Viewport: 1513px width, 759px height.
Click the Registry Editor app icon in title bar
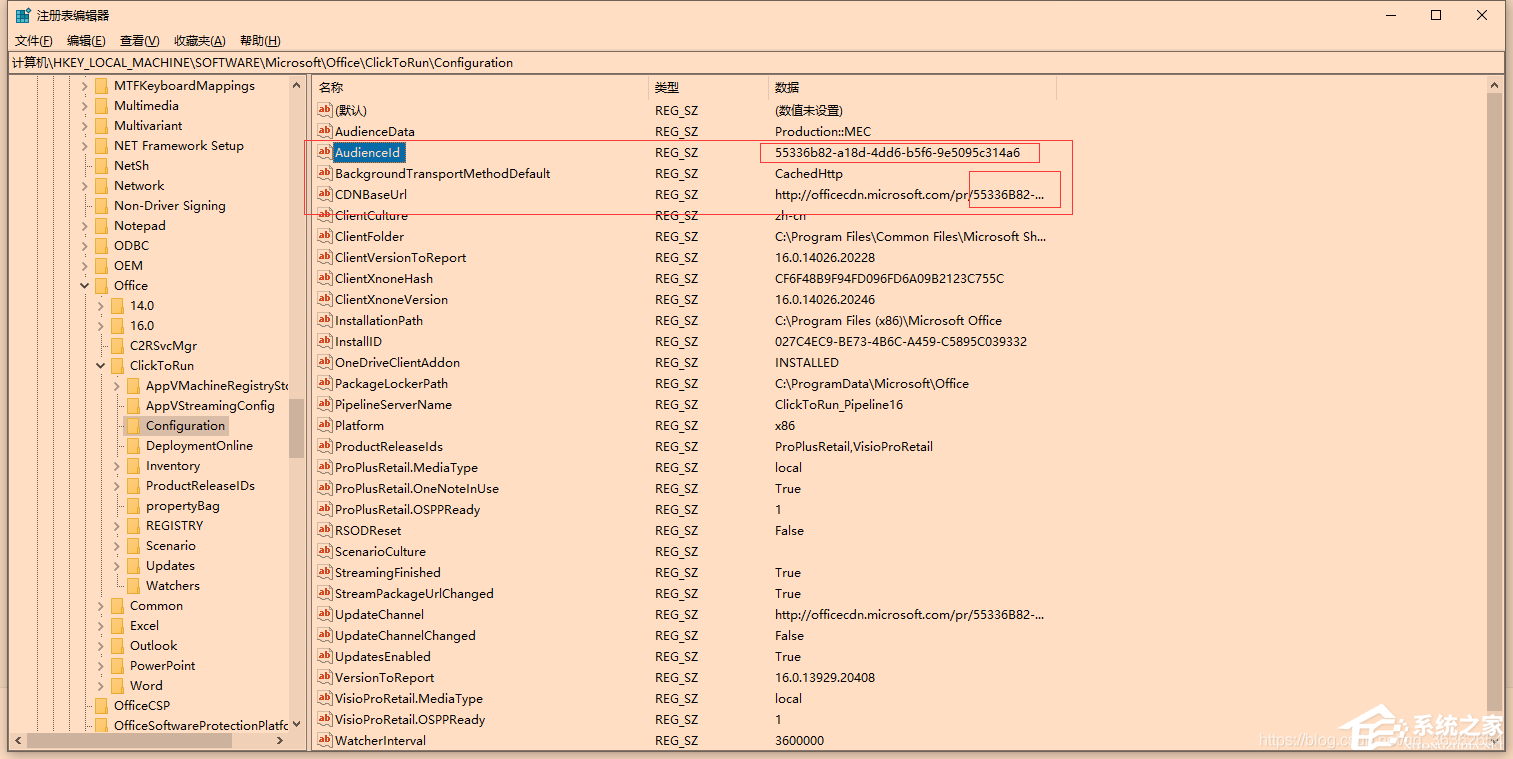point(23,15)
